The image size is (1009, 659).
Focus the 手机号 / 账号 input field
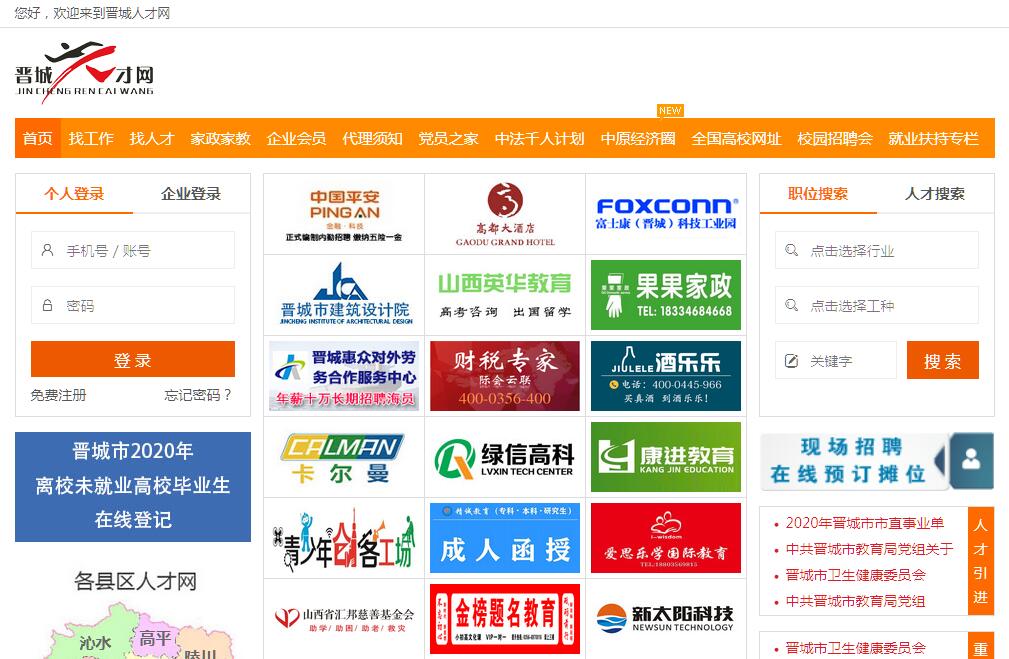click(133, 250)
